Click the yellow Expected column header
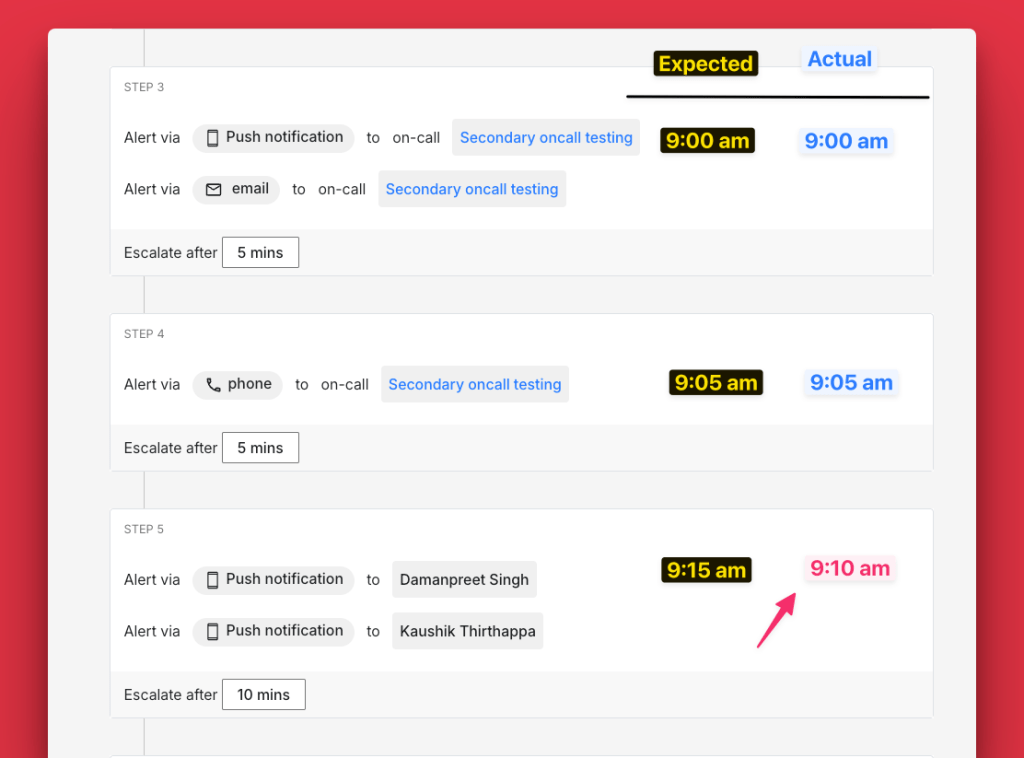 click(x=705, y=64)
